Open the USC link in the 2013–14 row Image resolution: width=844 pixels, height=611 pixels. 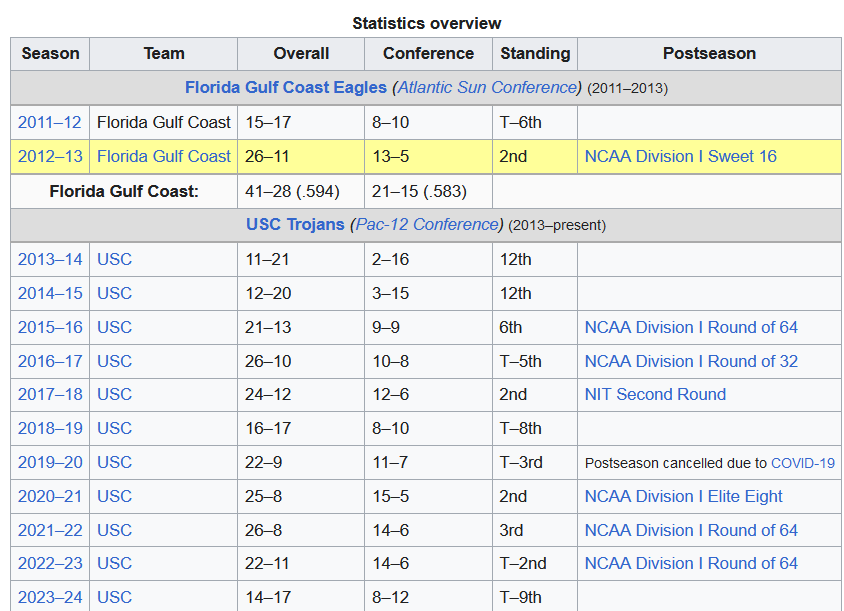(x=114, y=259)
